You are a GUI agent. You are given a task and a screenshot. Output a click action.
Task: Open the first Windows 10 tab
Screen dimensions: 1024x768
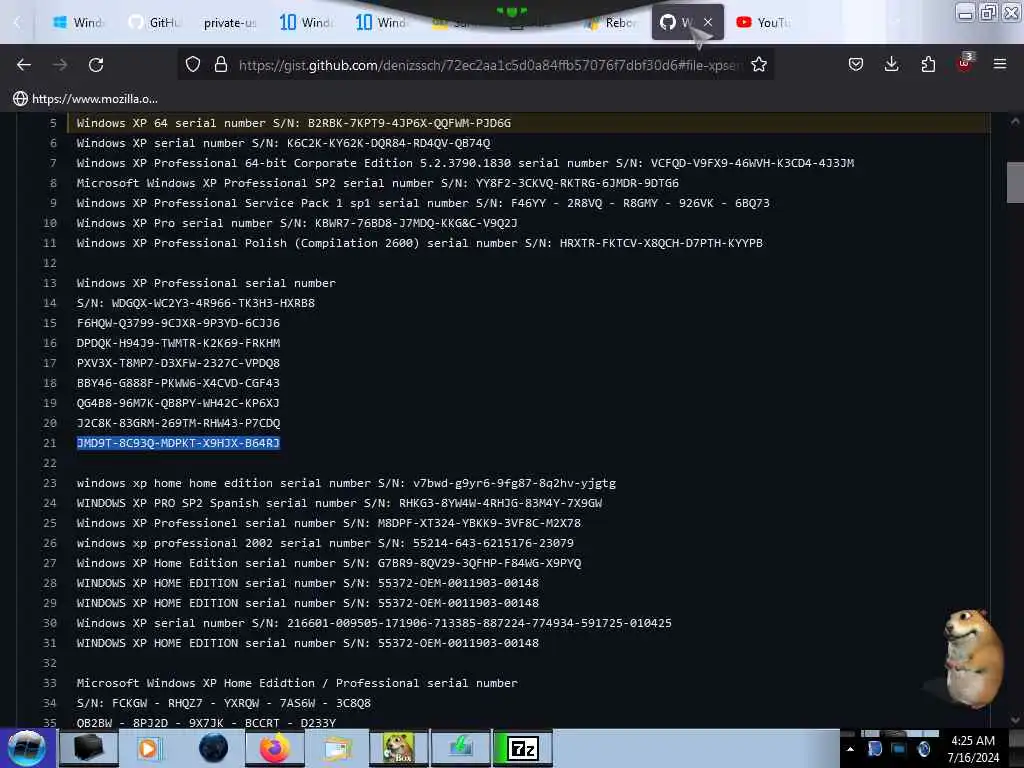306,22
